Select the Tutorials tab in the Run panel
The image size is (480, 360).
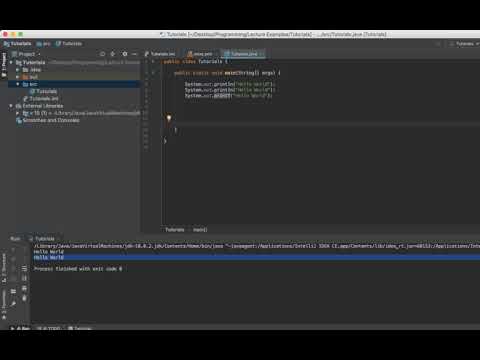click(x=42, y=239)
